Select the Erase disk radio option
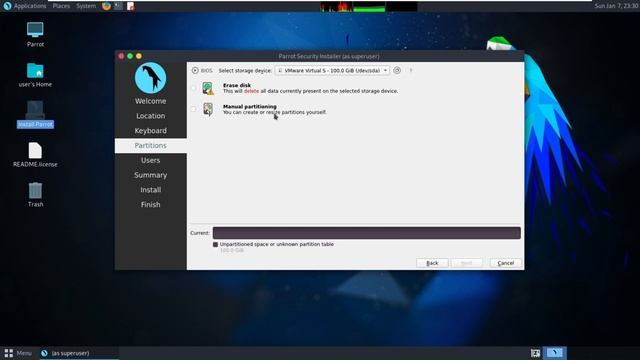The width and height of the screenshot is (640, 360). (194, 88)
